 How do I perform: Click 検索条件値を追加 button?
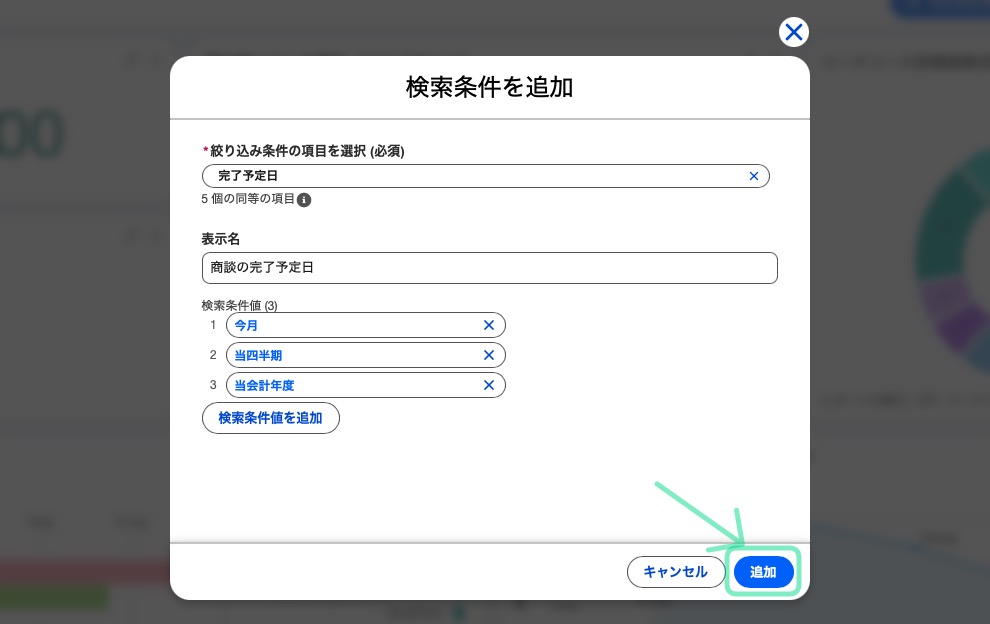point(270,418)
